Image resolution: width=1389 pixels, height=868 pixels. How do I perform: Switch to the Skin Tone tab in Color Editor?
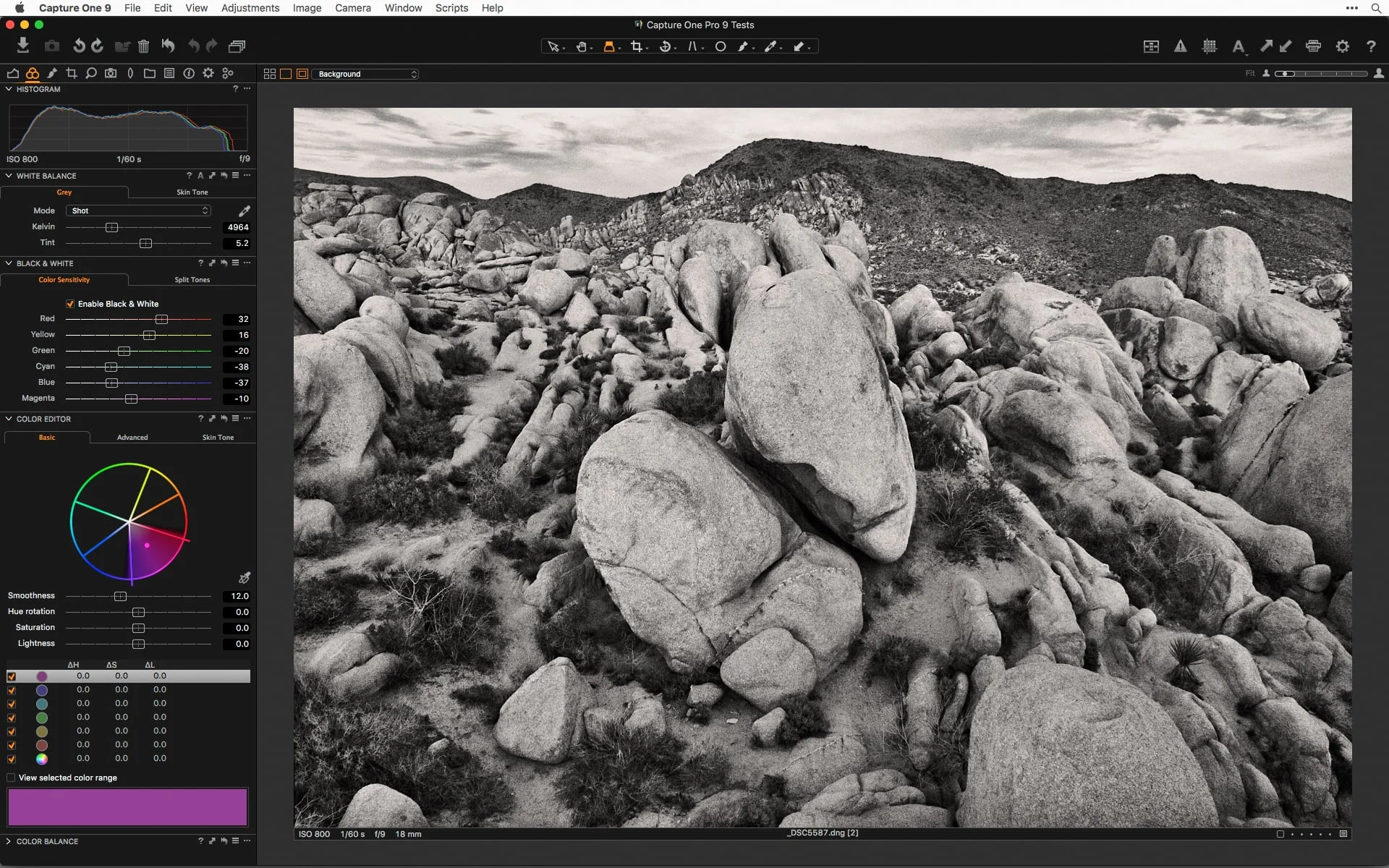click(218, 437)
